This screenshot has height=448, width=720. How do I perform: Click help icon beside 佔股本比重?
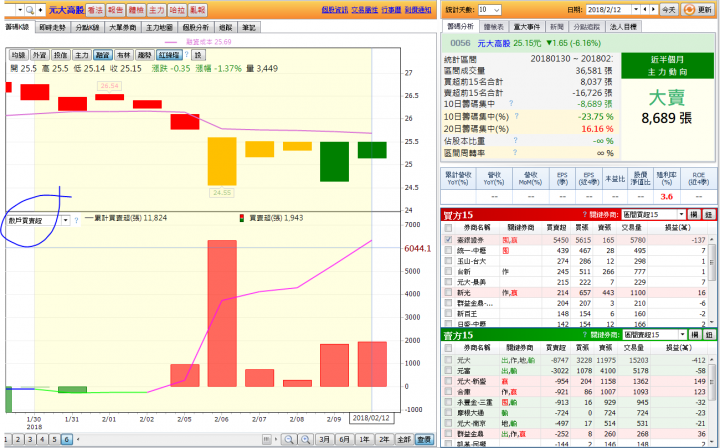coord(515,140)
